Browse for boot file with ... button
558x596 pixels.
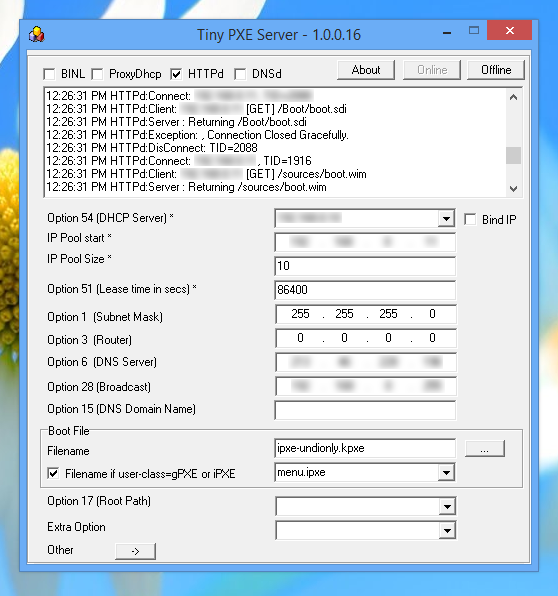click(x=485, y=449)
